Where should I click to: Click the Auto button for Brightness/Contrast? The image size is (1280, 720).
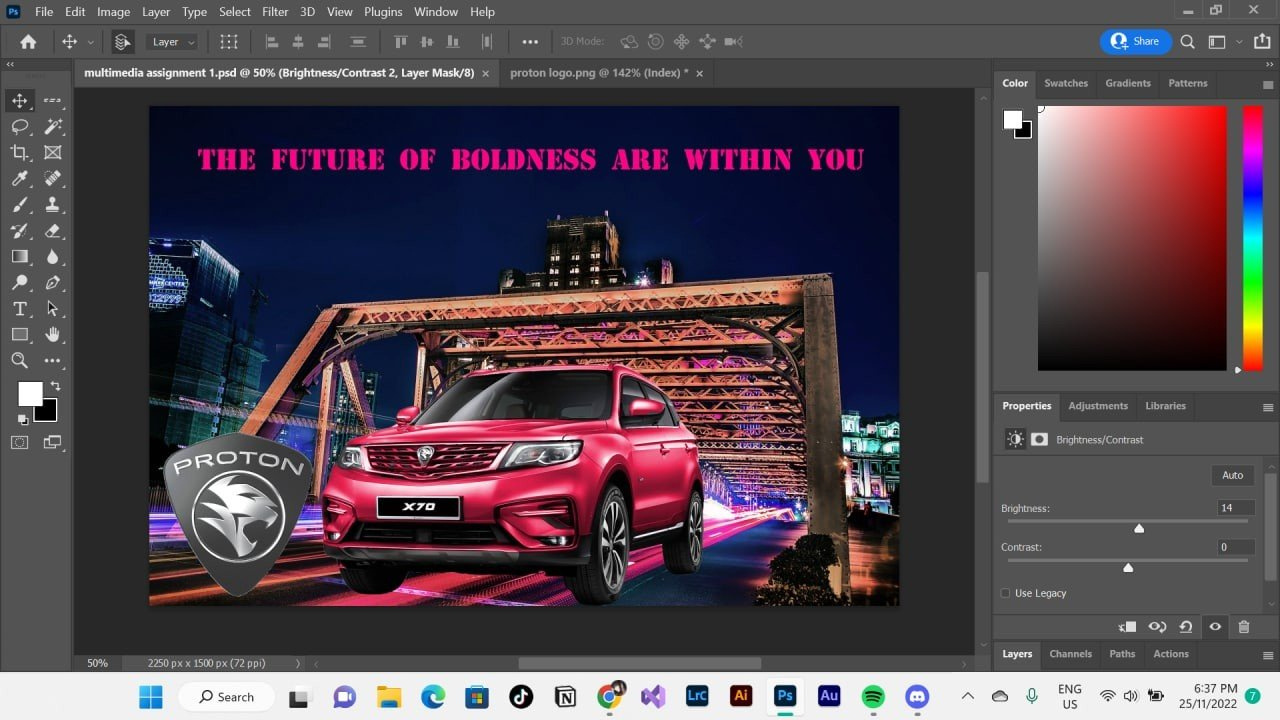pos(1232,475)
